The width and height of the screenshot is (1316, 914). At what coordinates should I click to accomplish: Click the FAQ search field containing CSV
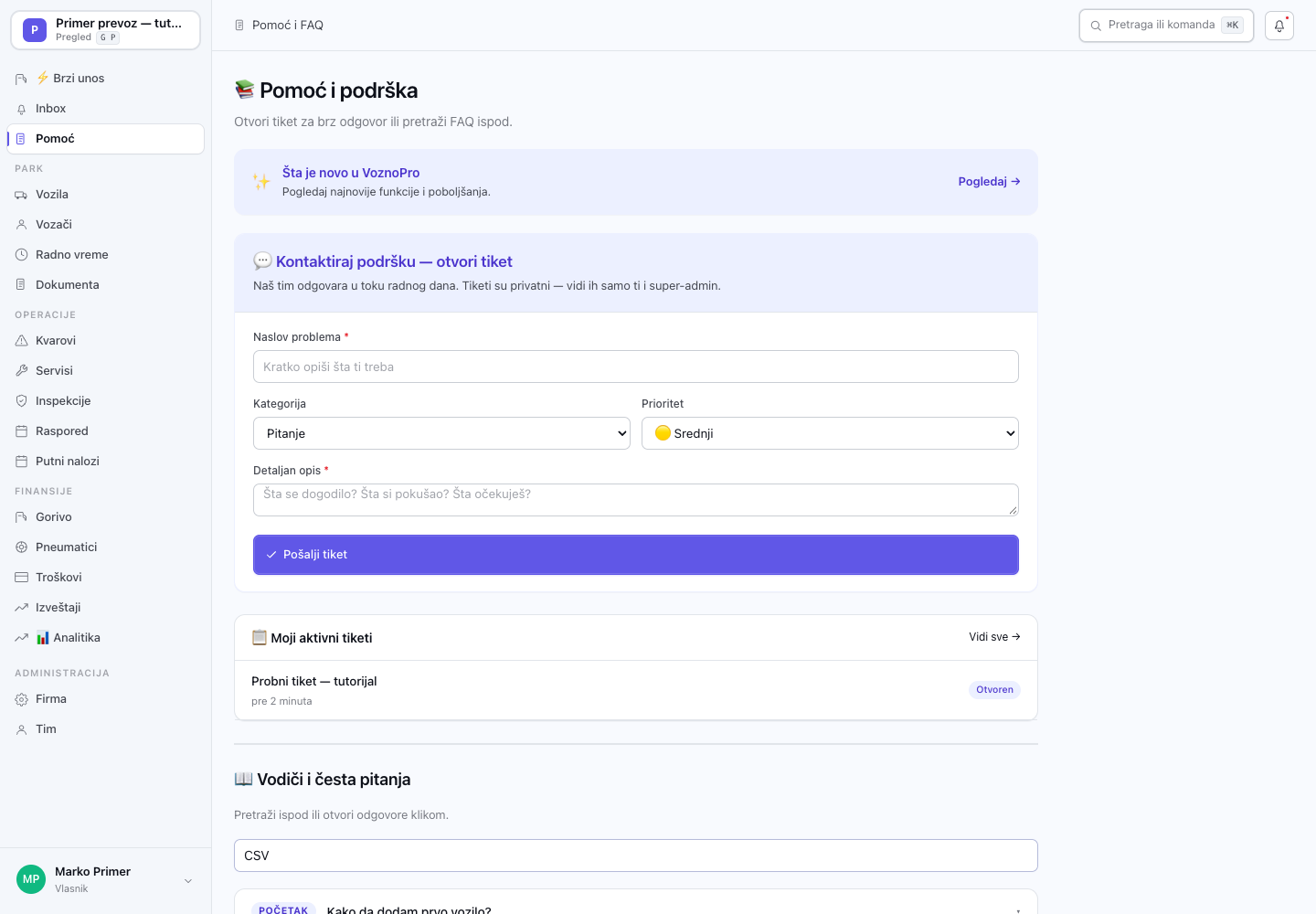(x=636, y=856)
